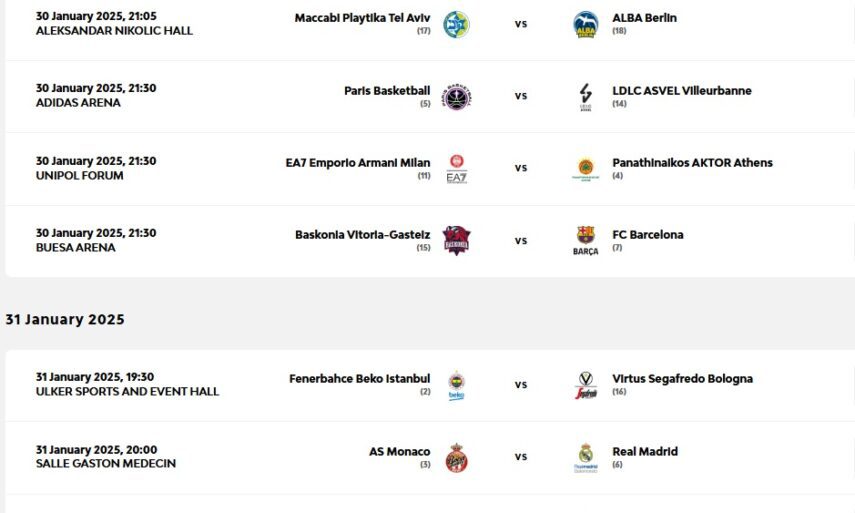
Task: Click the ALBA Berlin team logo
Action: tap(585, 24)
